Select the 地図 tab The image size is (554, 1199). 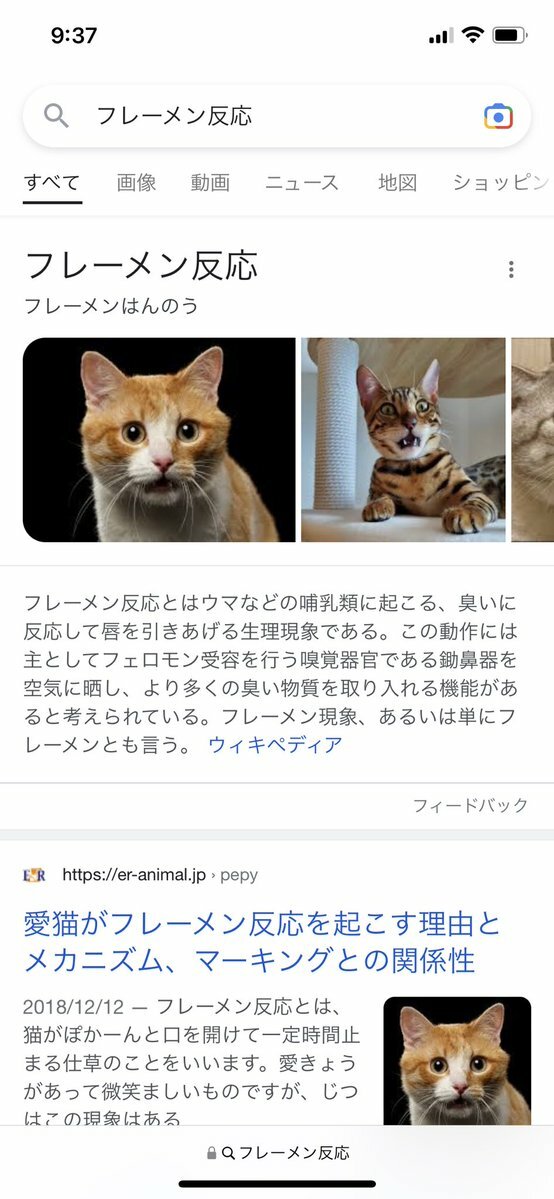[397, 183]
